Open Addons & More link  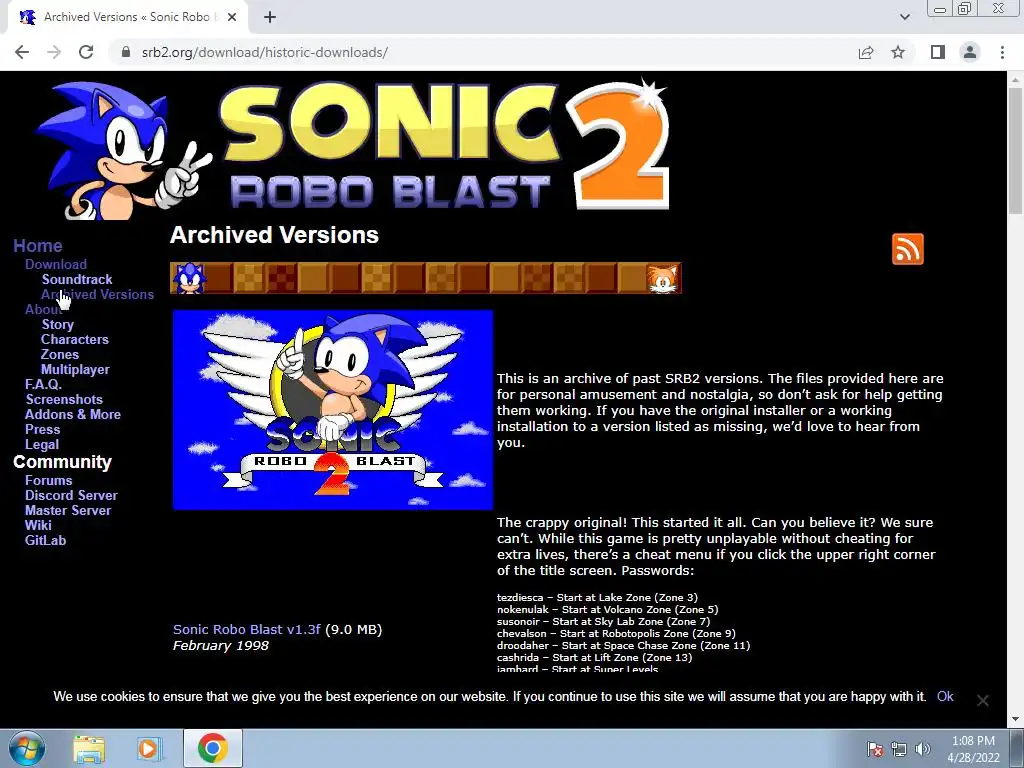[x=72, y=414]
